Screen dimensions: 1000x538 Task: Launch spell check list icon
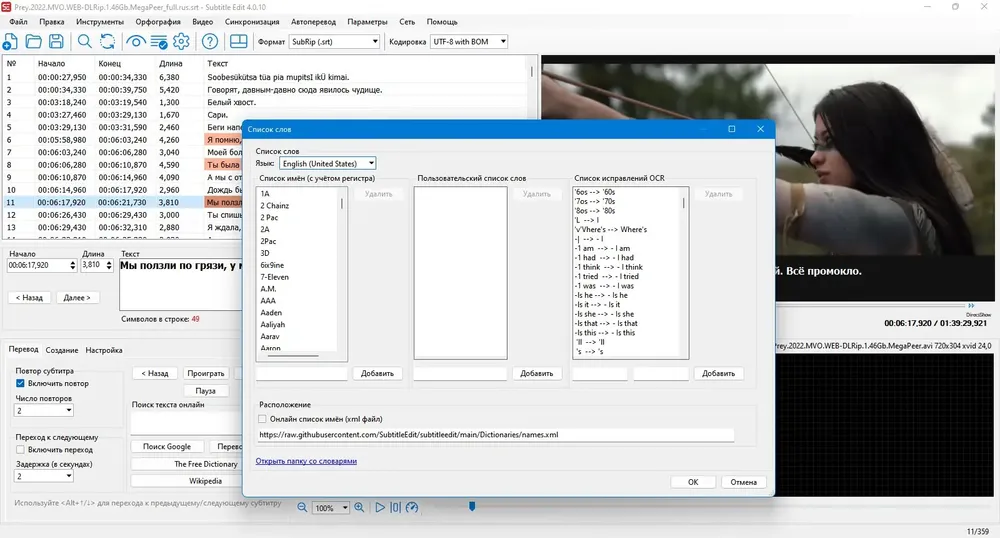tap(159, 42)
